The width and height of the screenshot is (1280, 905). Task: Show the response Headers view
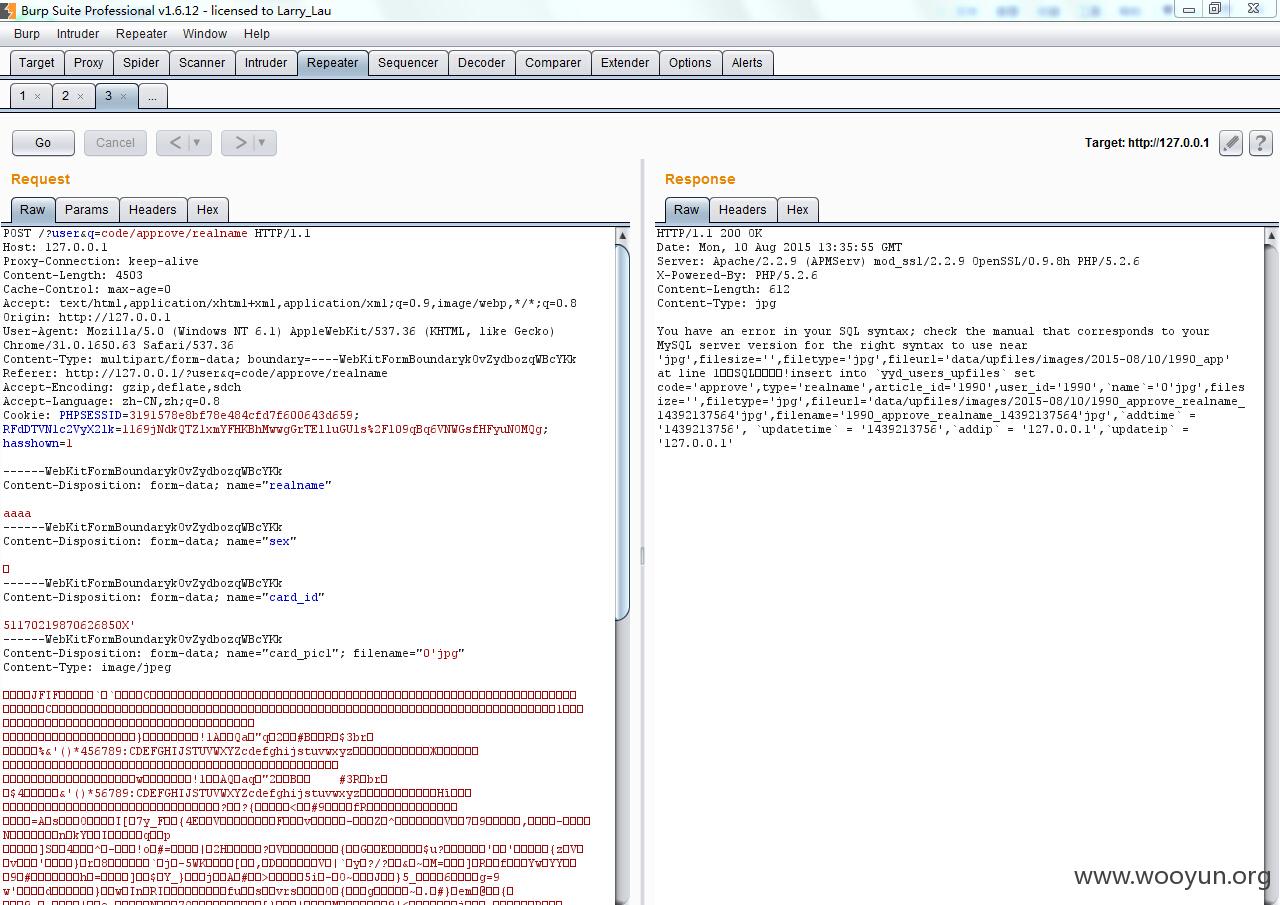pos(743,210)
